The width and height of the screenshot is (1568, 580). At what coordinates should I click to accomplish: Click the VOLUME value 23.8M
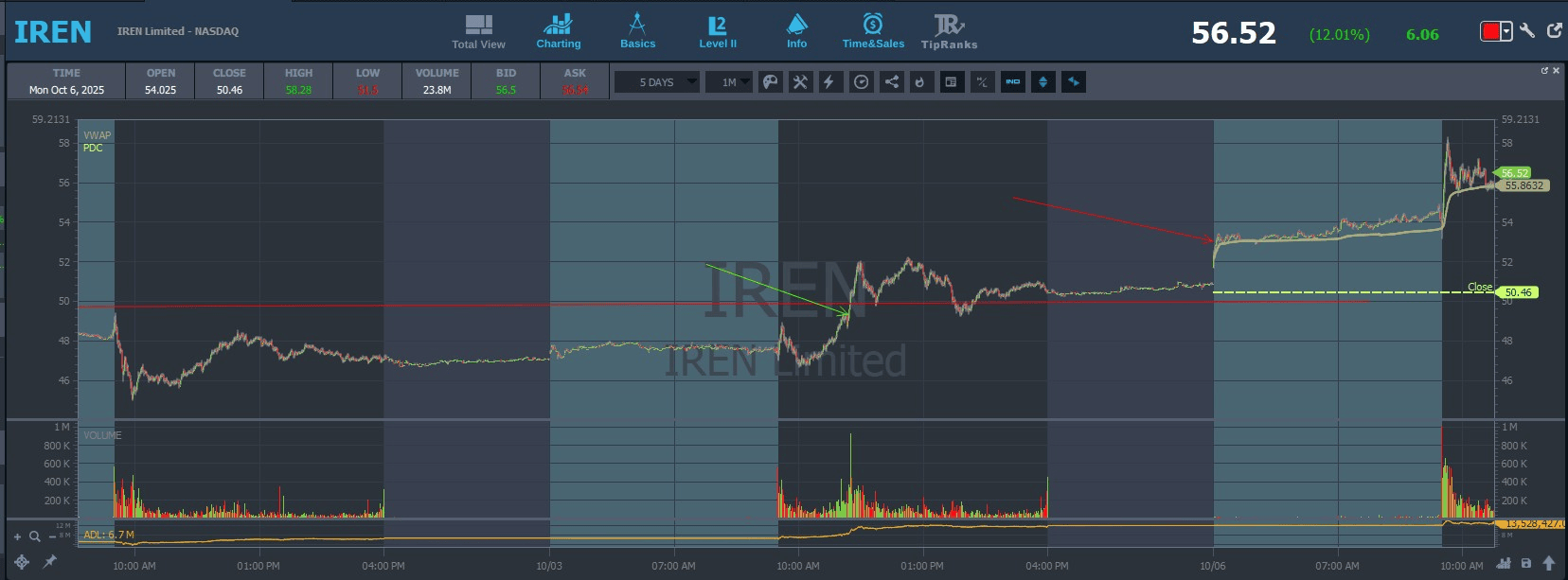pos(437,90)
